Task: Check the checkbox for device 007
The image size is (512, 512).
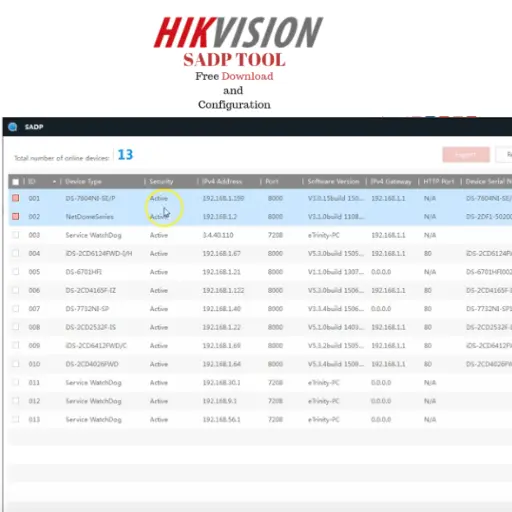Action: 15,309
